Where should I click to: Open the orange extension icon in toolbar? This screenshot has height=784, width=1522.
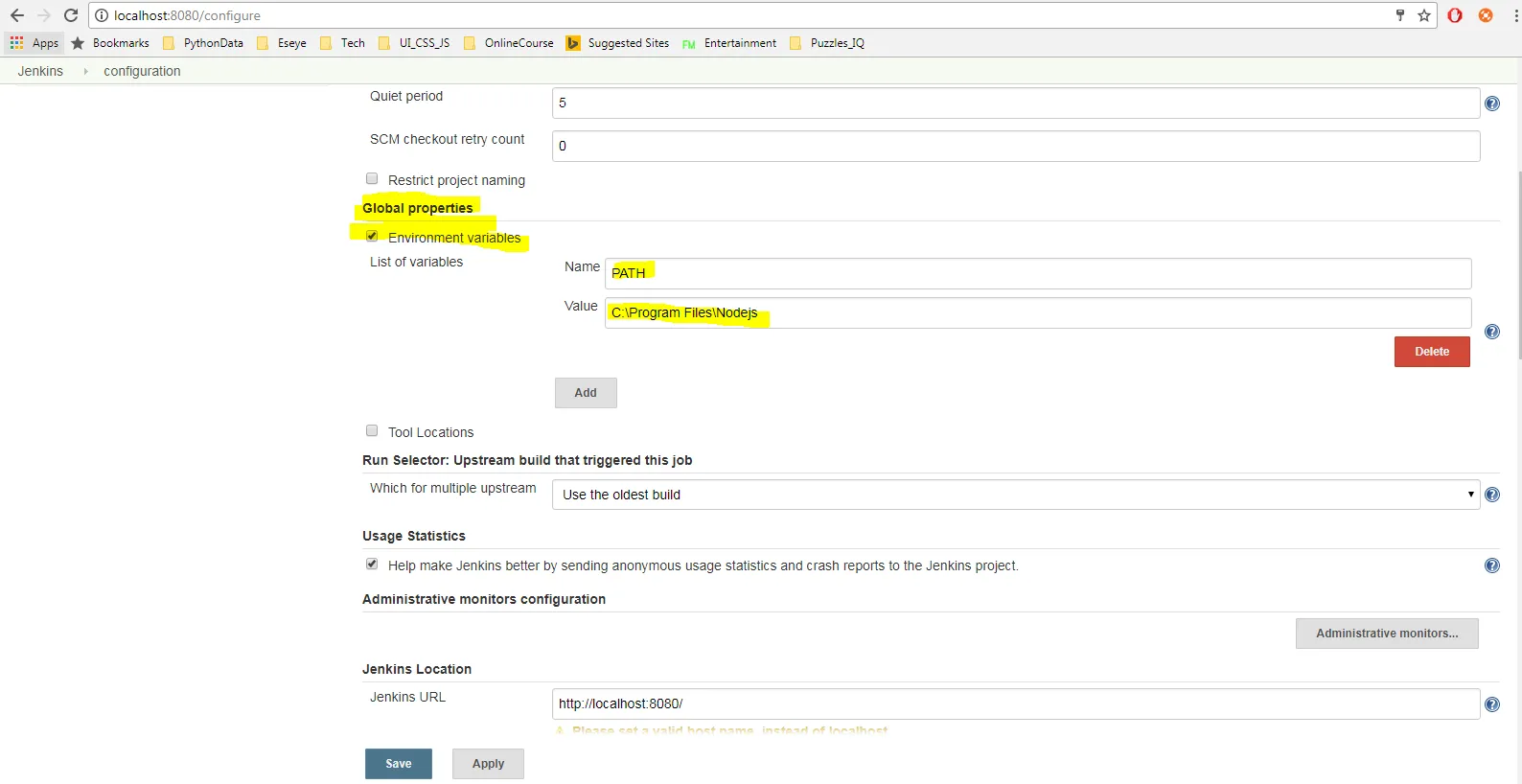(x=1486, y=15)
